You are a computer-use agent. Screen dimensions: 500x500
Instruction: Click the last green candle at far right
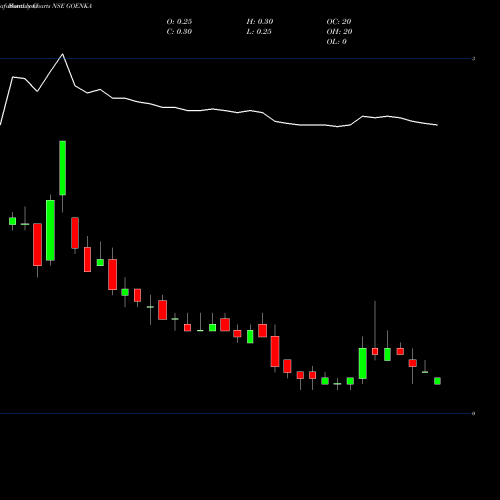[x=437, y=381]
